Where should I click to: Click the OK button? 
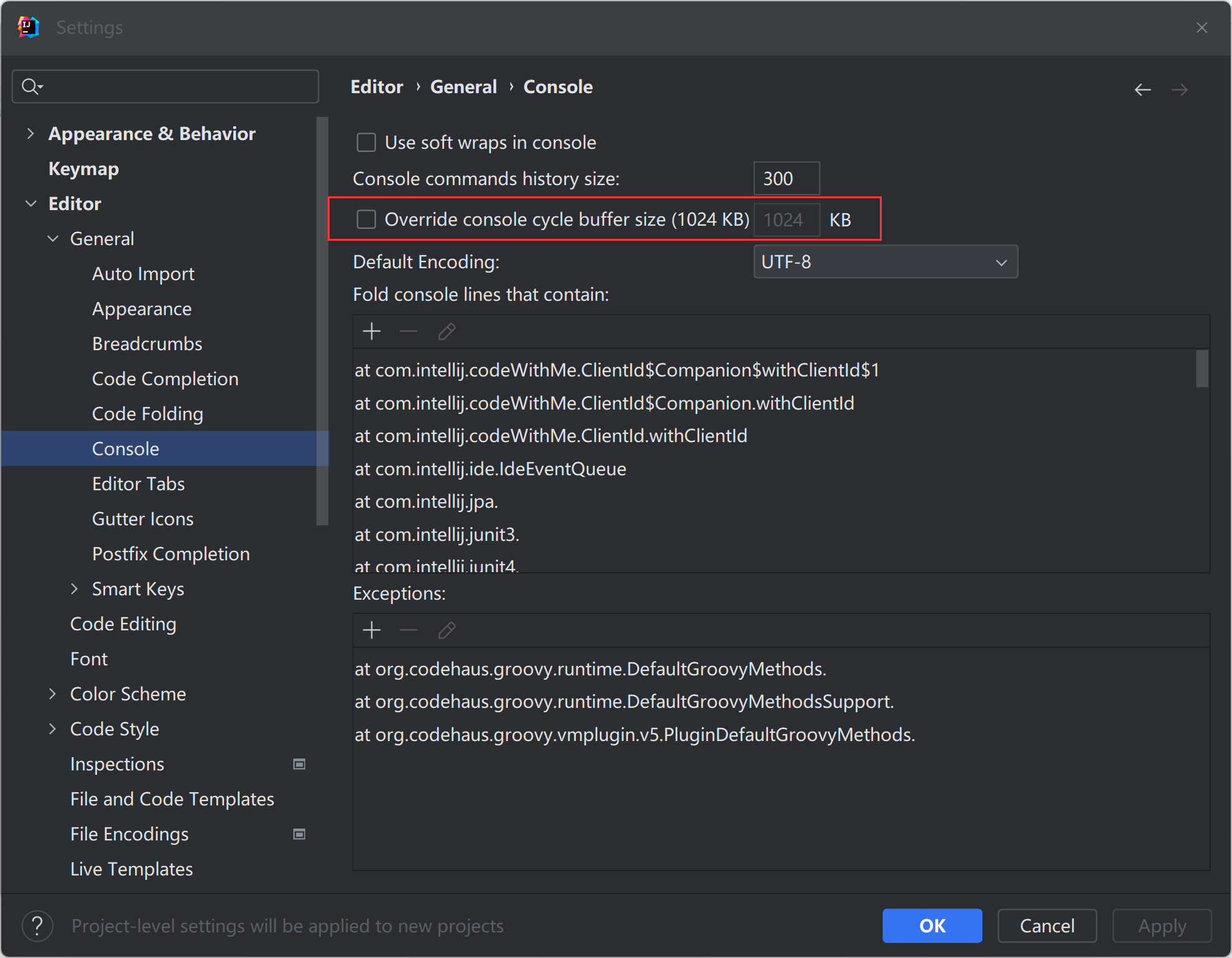(x=932, y=925)
